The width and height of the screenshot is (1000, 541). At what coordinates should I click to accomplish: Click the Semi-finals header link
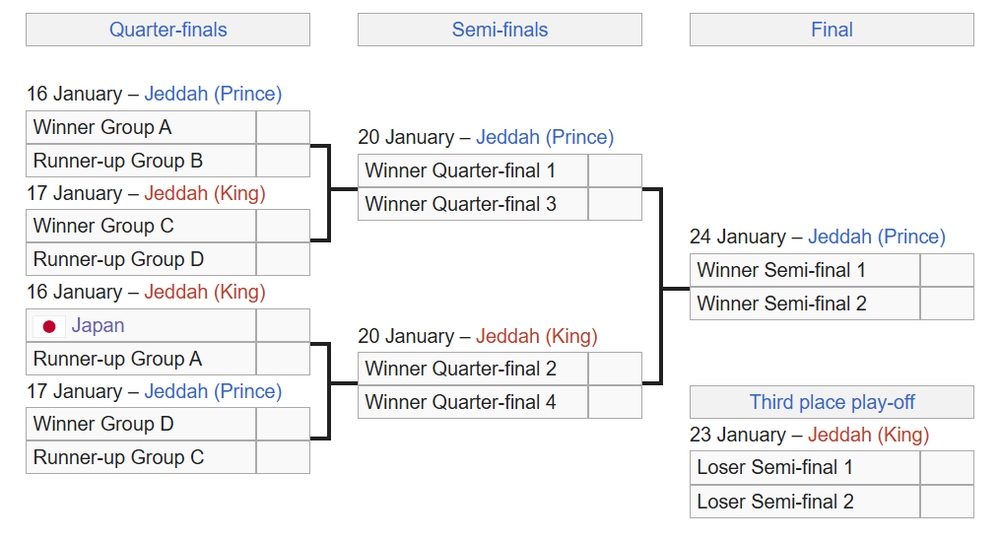(500, 30)
